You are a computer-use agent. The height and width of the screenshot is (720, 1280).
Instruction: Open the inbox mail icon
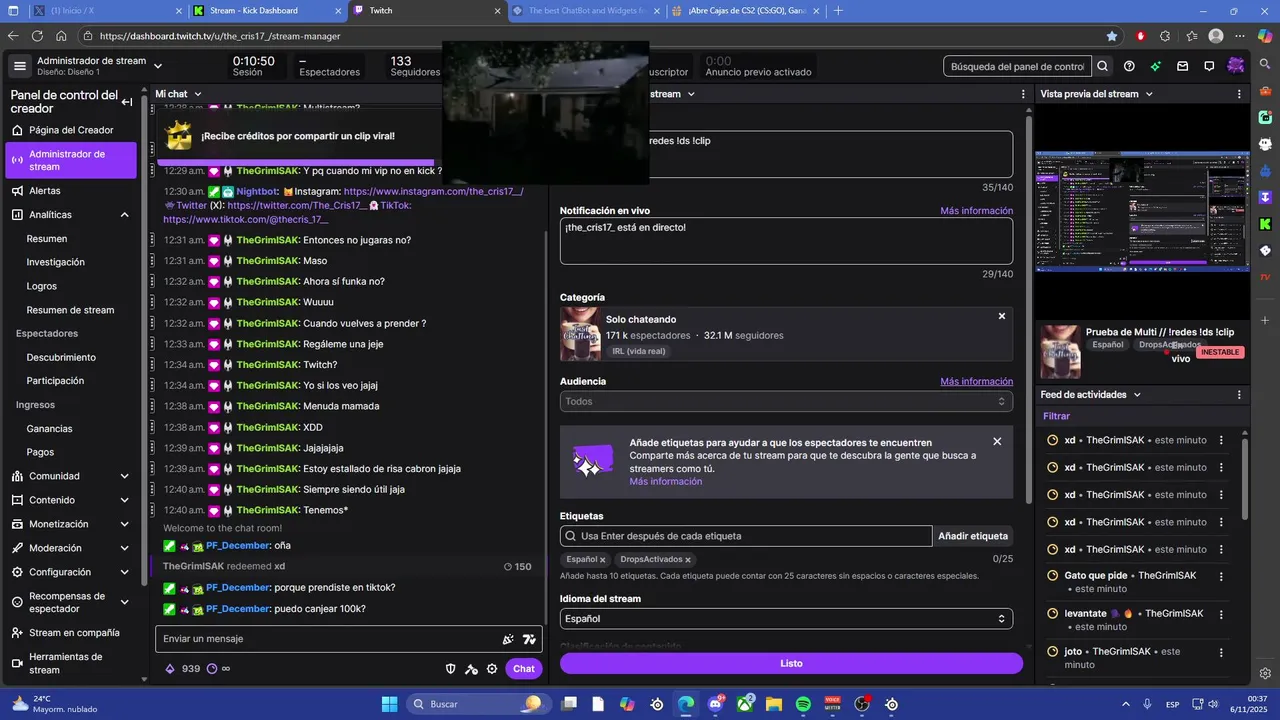(1182, 66)
